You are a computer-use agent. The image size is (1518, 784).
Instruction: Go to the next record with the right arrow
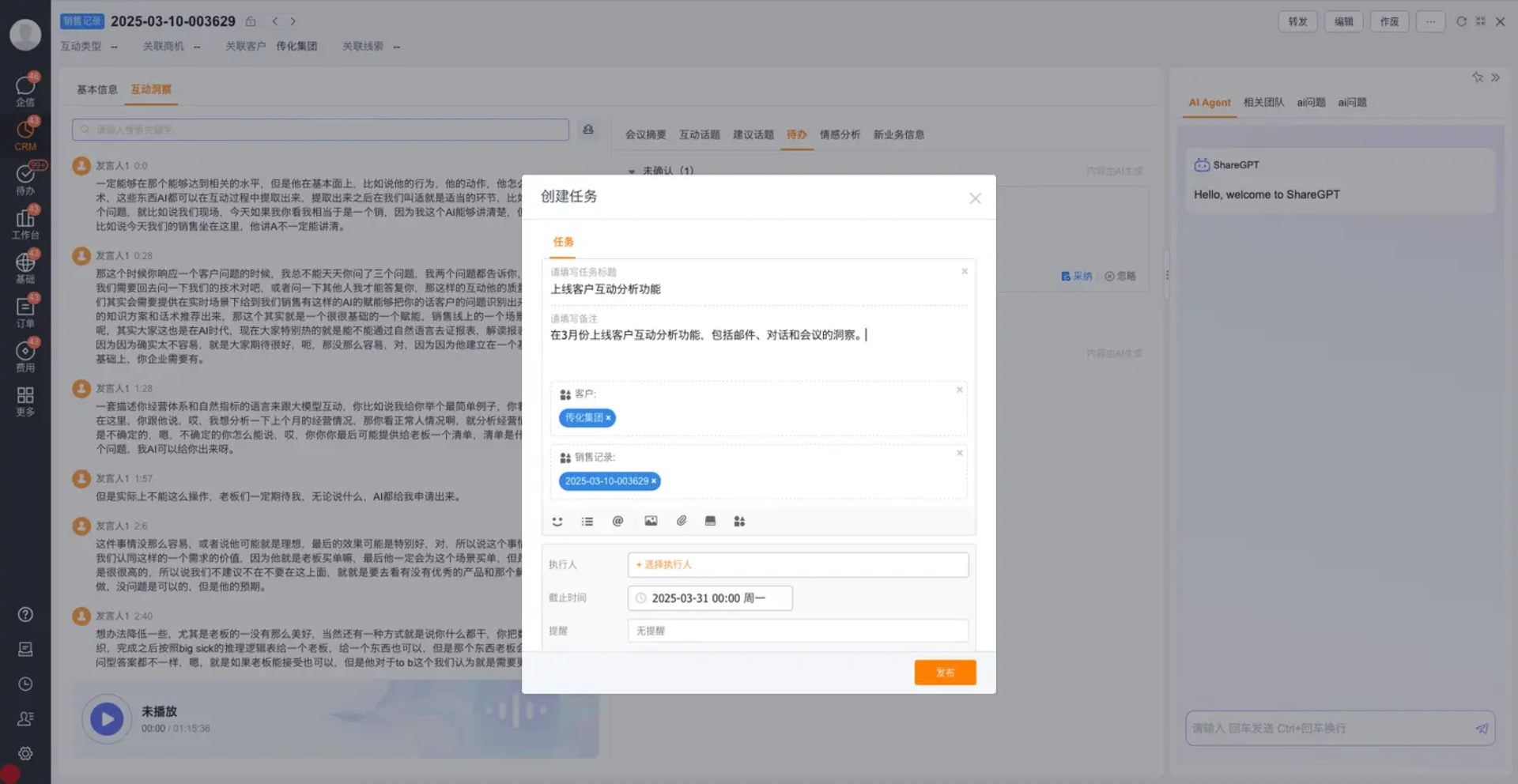293,21
